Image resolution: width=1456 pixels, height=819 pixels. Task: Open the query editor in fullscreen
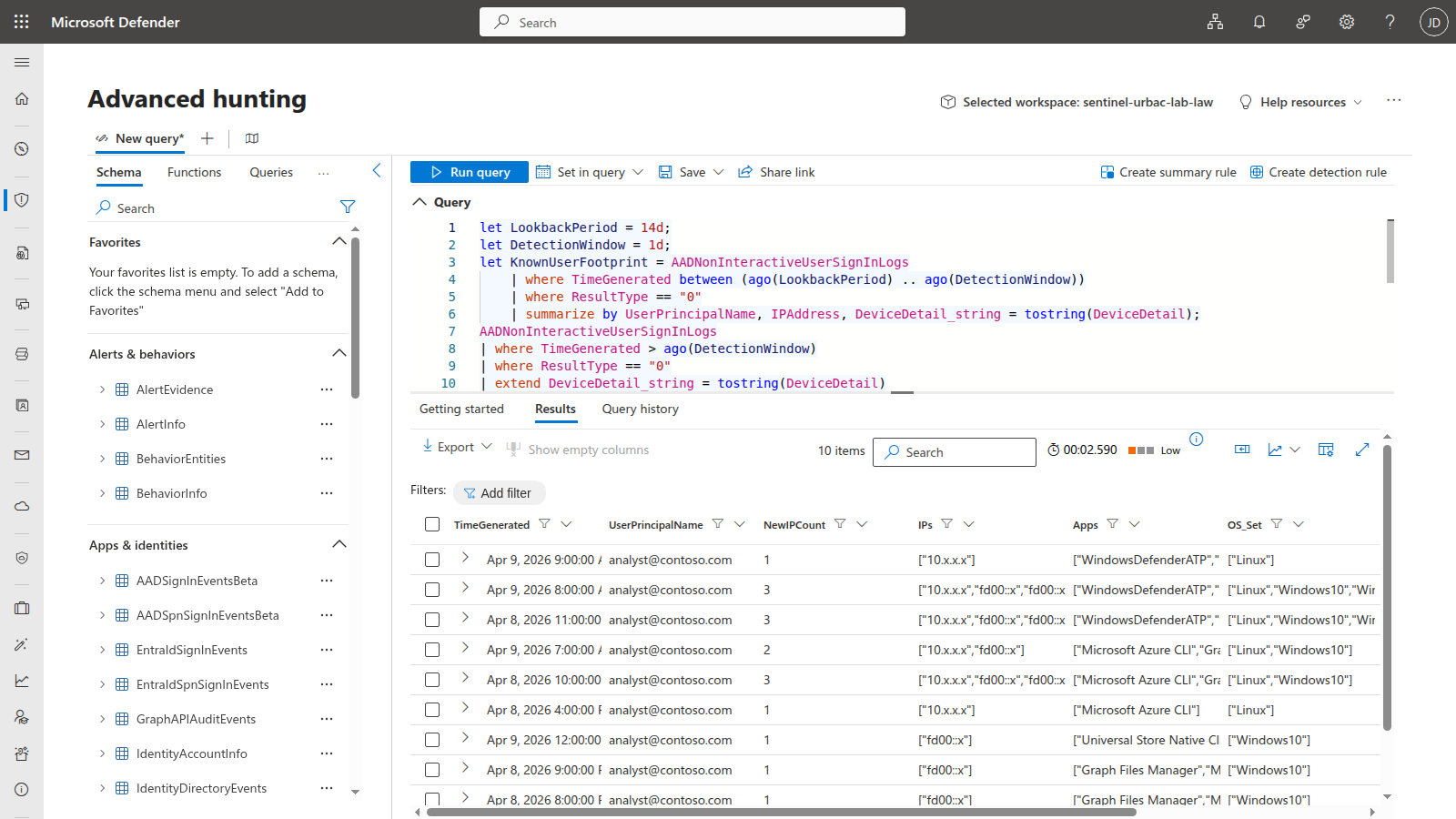pyautogui.click(x=1362, y=449)
